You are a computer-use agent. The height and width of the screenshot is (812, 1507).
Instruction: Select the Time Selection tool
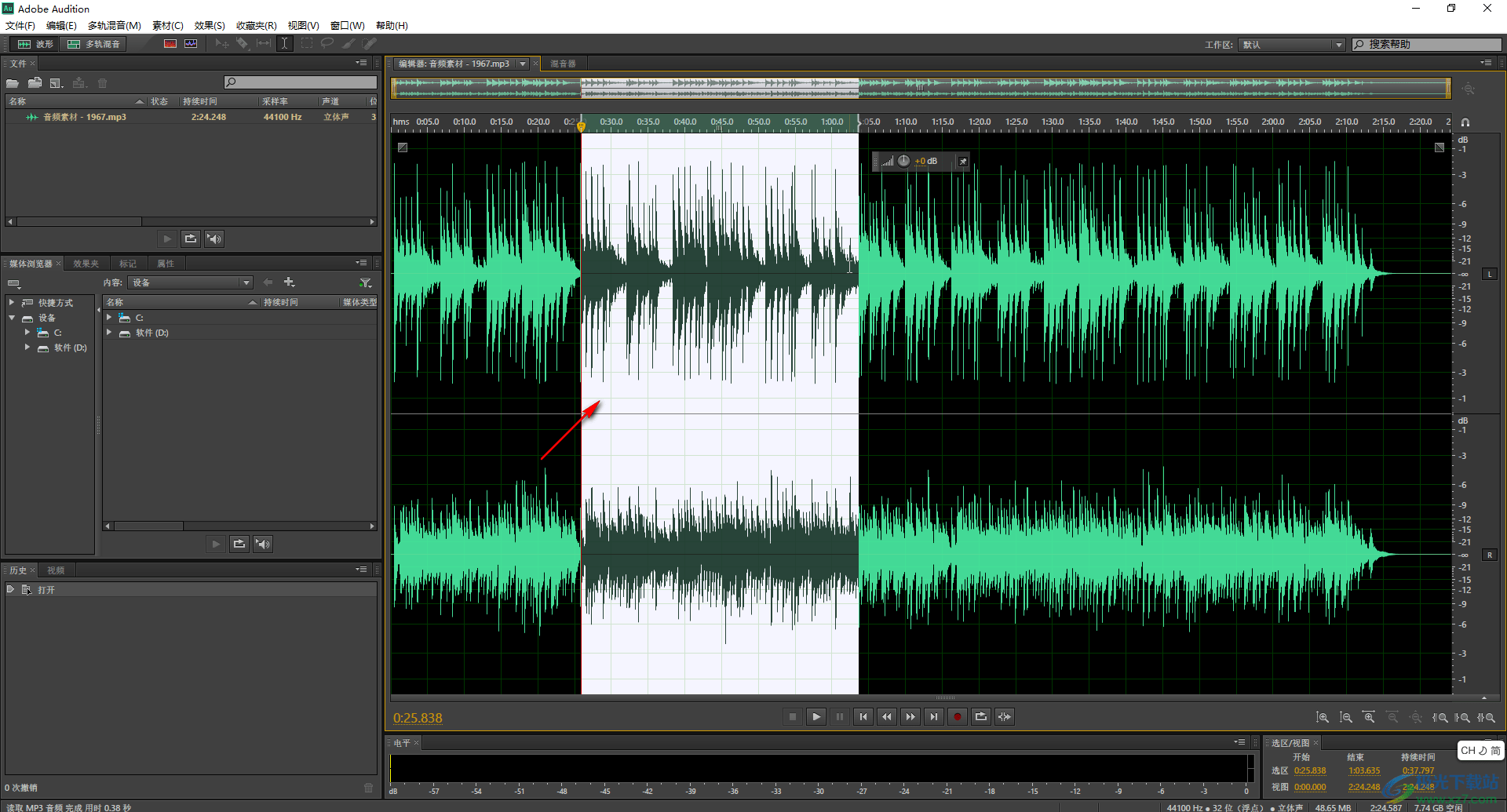pyautogui.click(x=285, y=44)
